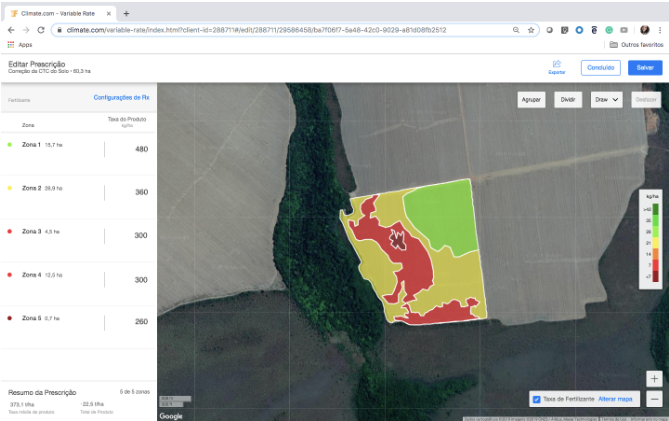669x421 pixels.
Task: Click the browser address bar URL
Action: click(256, 30)
